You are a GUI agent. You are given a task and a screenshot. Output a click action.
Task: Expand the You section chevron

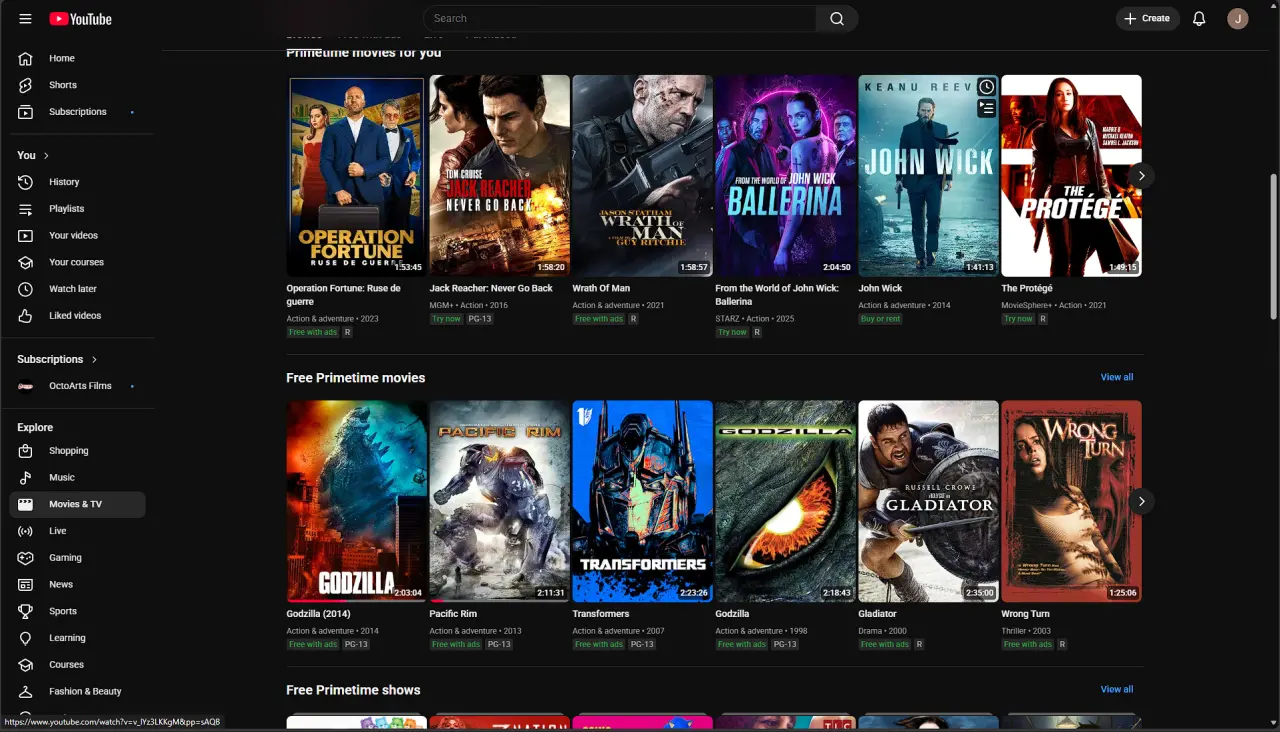click(x=46, y=155)
